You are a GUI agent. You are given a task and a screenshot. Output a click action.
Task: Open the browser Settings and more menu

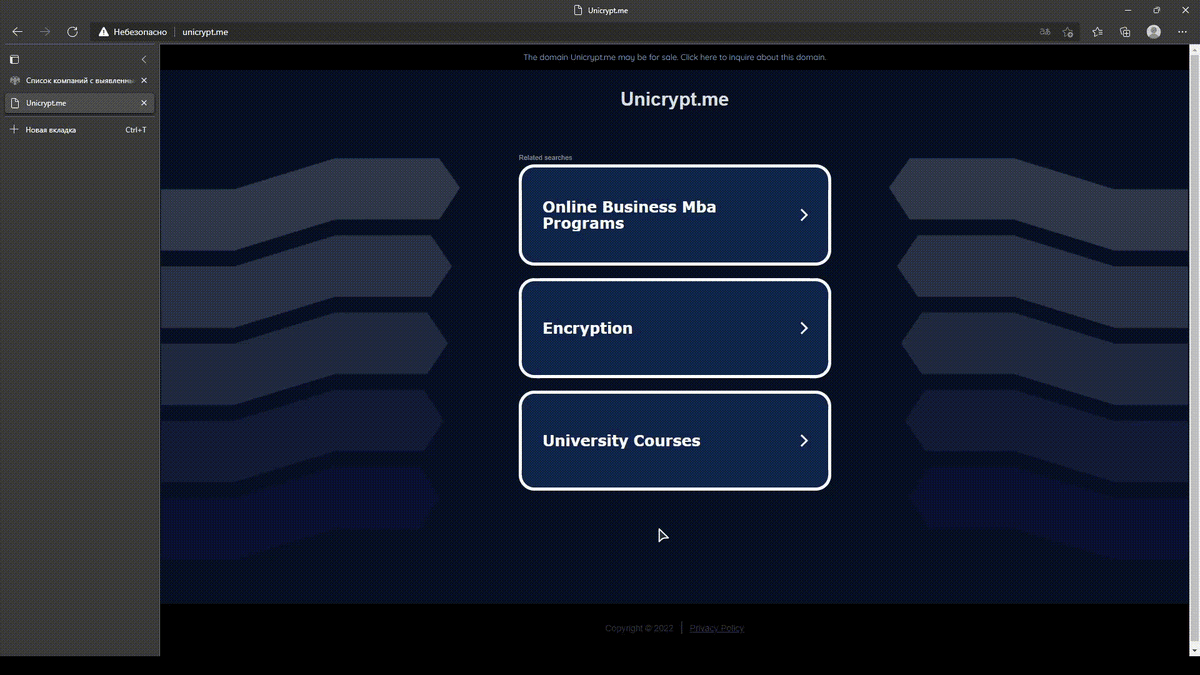[x=1182, y=32]
